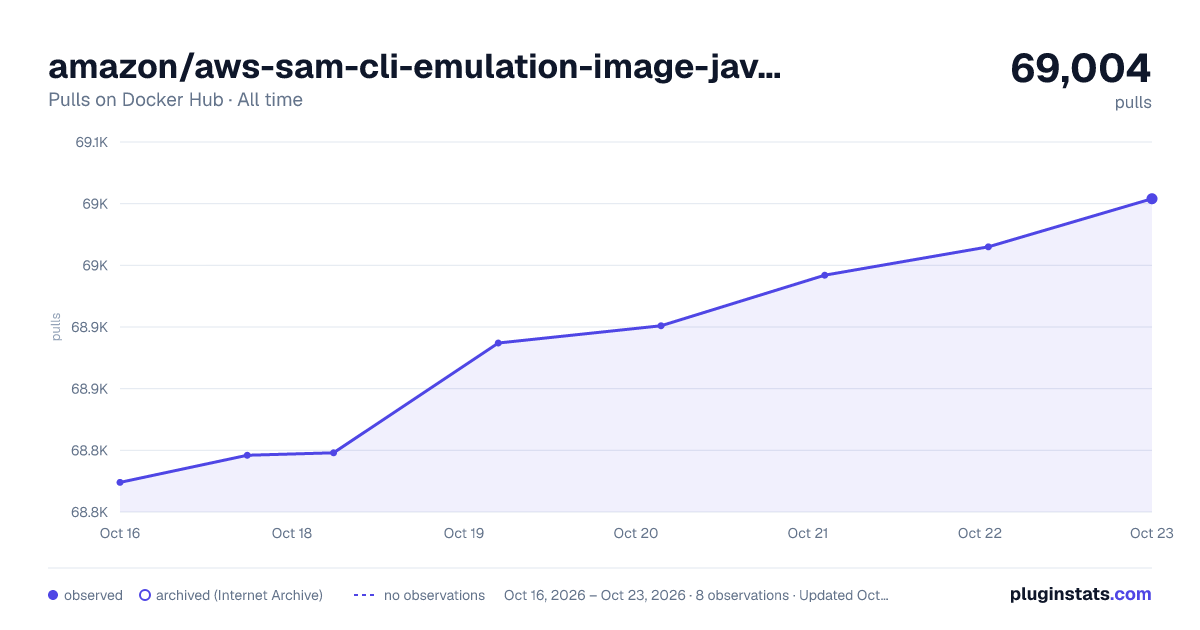Click the Oct 23 x-axis label
The height and width of the screenshot is (630, 1200).
[1150, 534]
